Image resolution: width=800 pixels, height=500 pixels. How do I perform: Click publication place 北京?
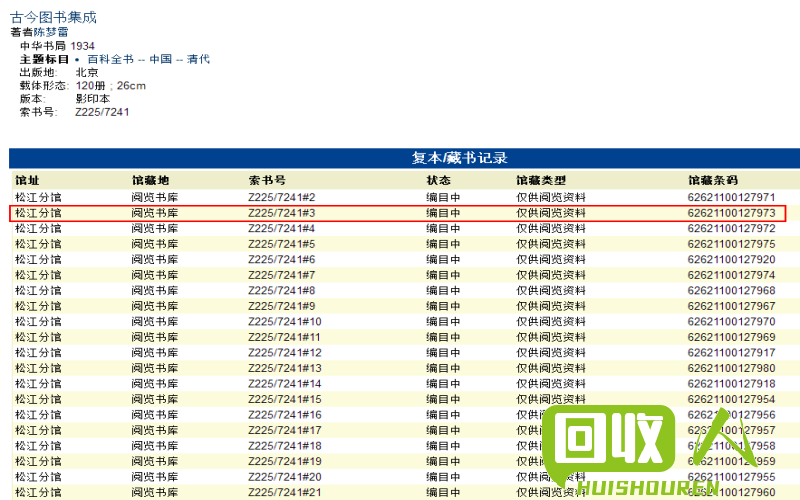(x=87, y=72)
